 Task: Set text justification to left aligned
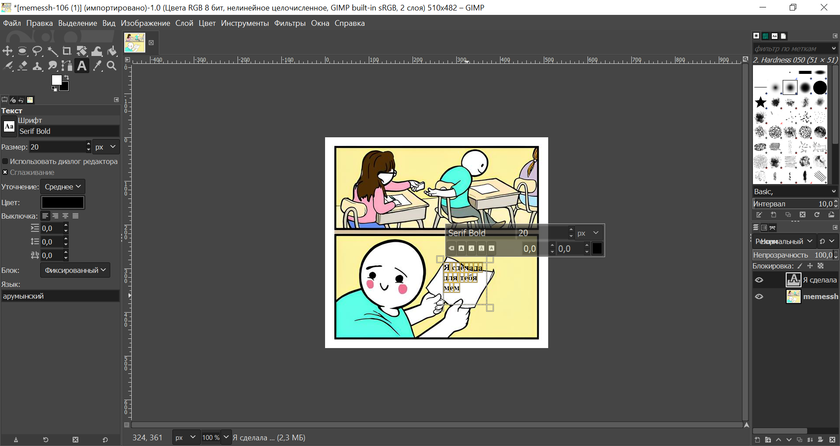(x=45, y=216)
